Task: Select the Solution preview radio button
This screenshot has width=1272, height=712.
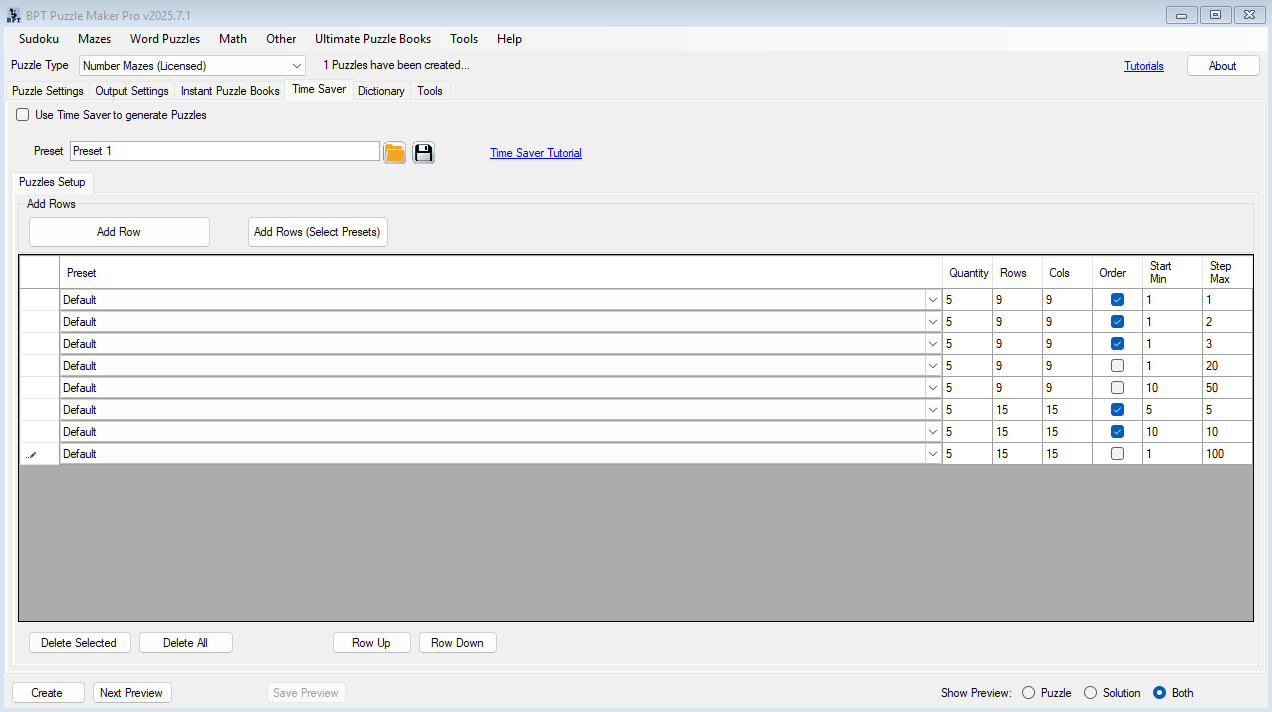Action: coord(1090,693)
